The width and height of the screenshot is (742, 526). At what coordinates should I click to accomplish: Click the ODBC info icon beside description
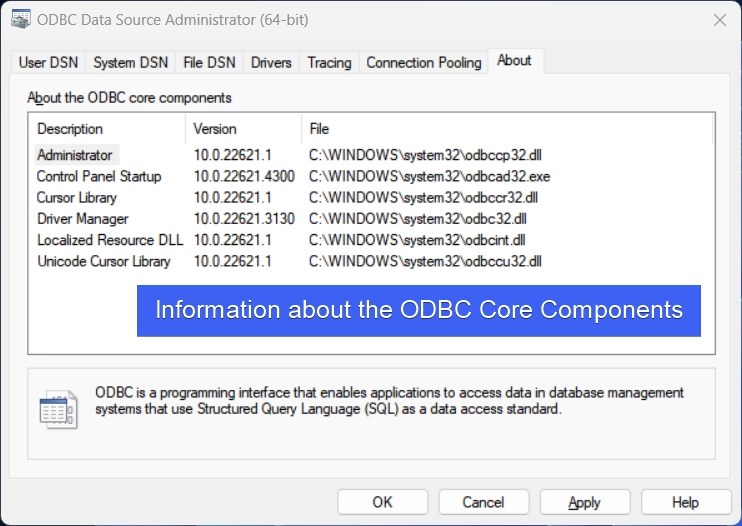click(58, 409)
